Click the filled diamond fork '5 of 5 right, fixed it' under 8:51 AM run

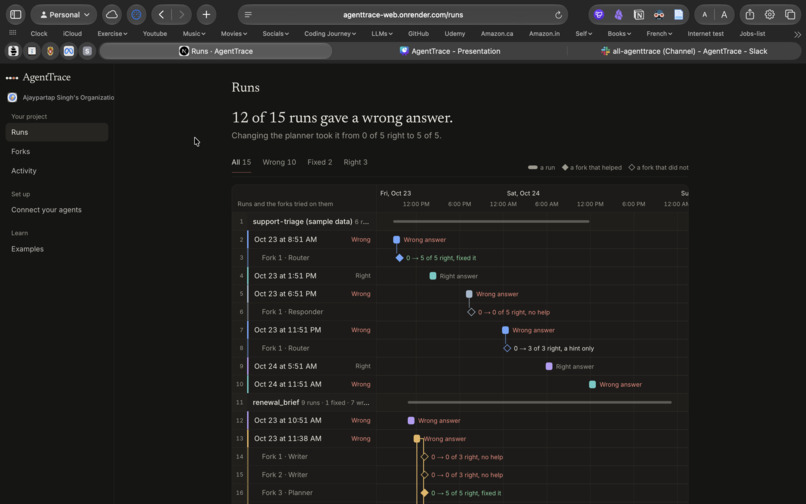pos(399,258)
